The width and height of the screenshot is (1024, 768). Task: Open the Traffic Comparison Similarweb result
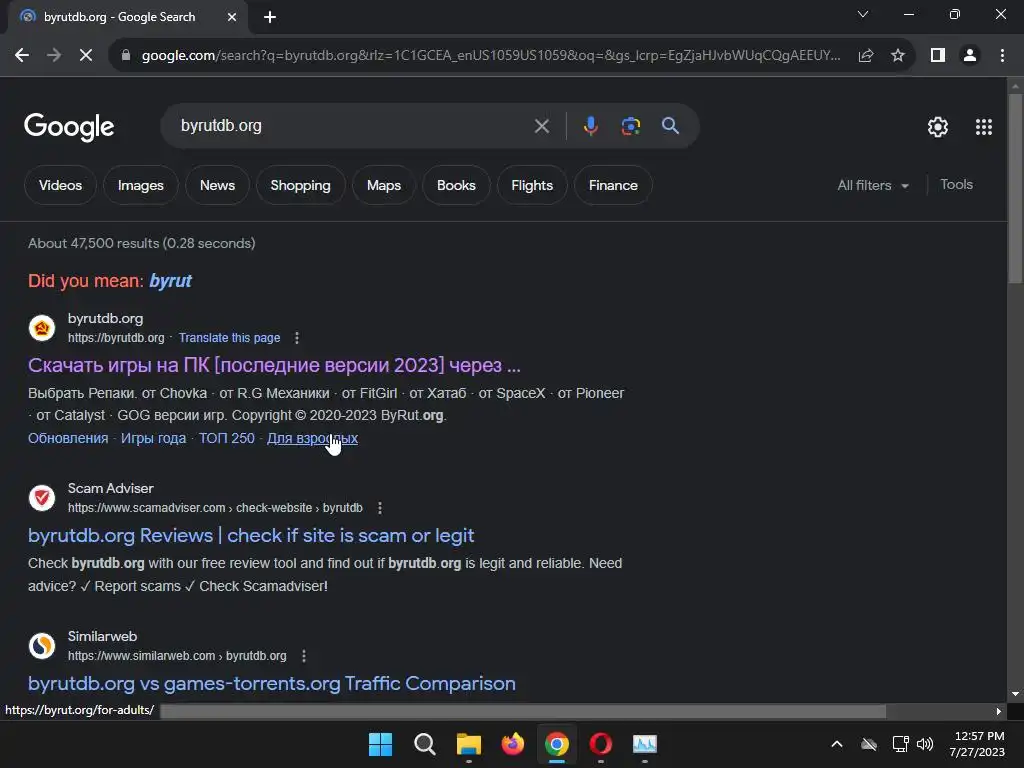click(x=272, y=684)
